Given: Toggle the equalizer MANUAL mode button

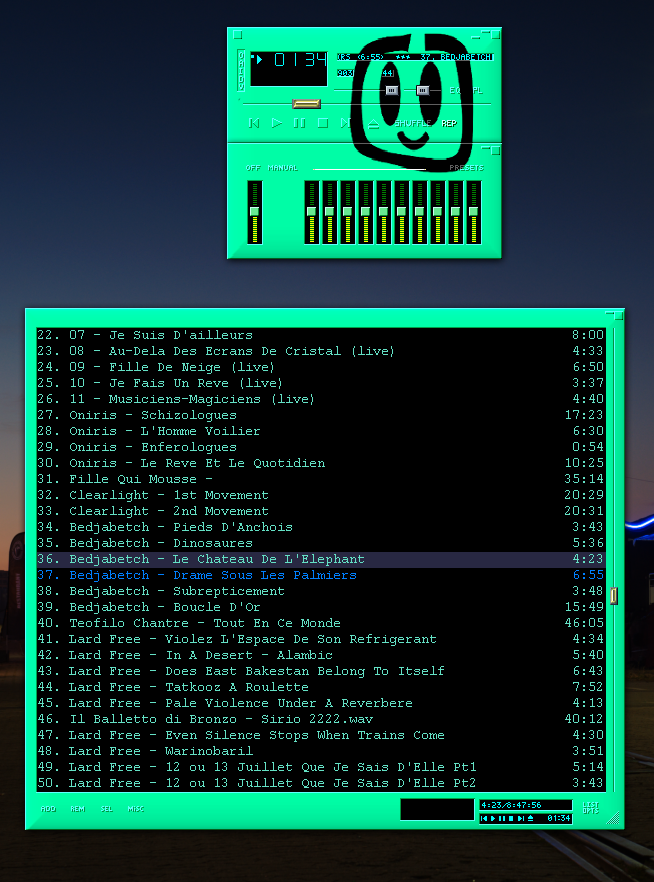Looking at the screenshot, I should coord(283,168).
